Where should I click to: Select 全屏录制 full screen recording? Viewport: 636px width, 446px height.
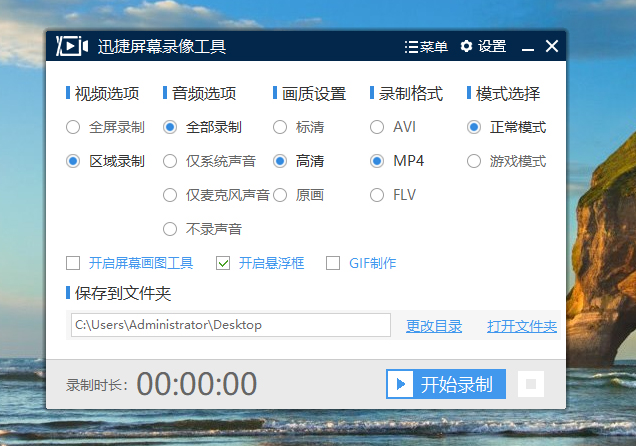tap(105, 127)
